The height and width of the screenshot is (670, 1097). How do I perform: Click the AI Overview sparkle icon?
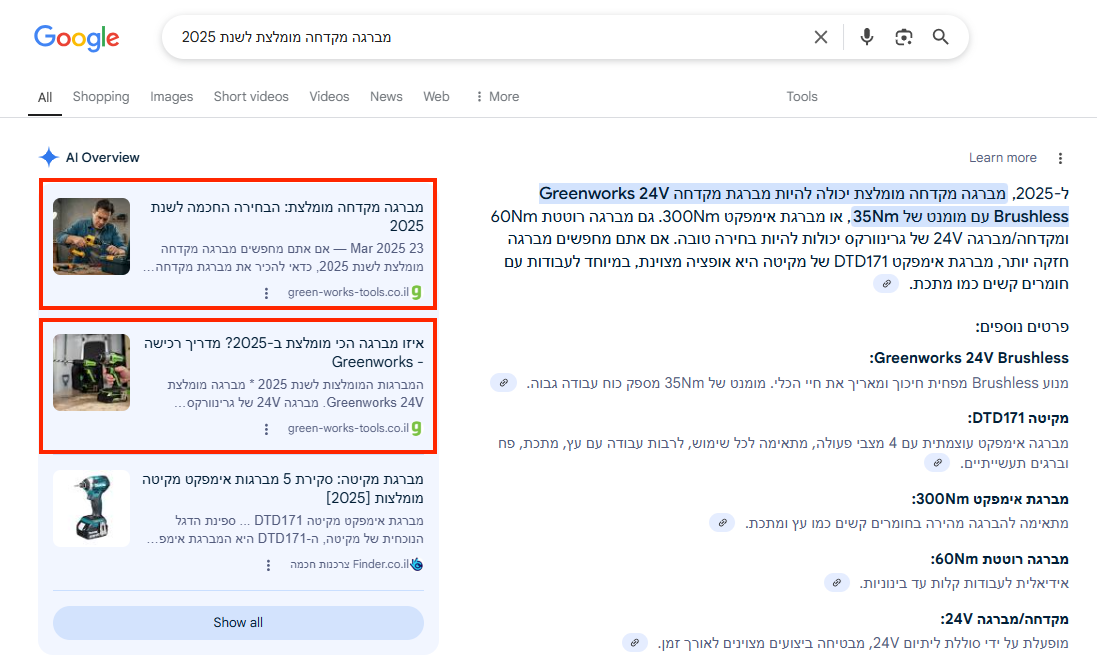(x=48, y=157)
